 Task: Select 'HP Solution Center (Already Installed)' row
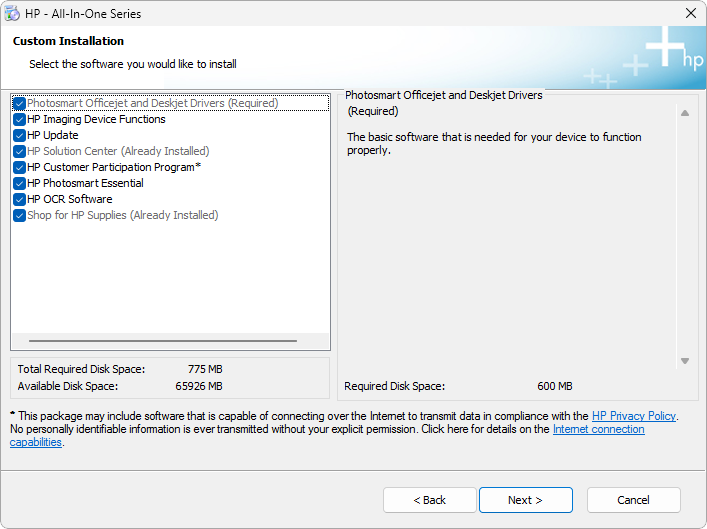(x=118, y=151)
